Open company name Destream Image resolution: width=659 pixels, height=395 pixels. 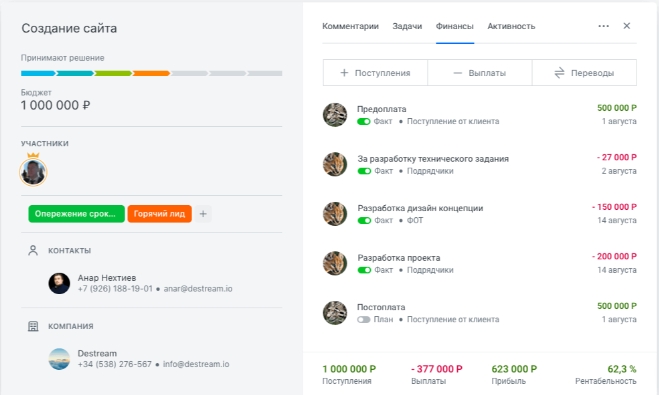(x=97, y=353)
